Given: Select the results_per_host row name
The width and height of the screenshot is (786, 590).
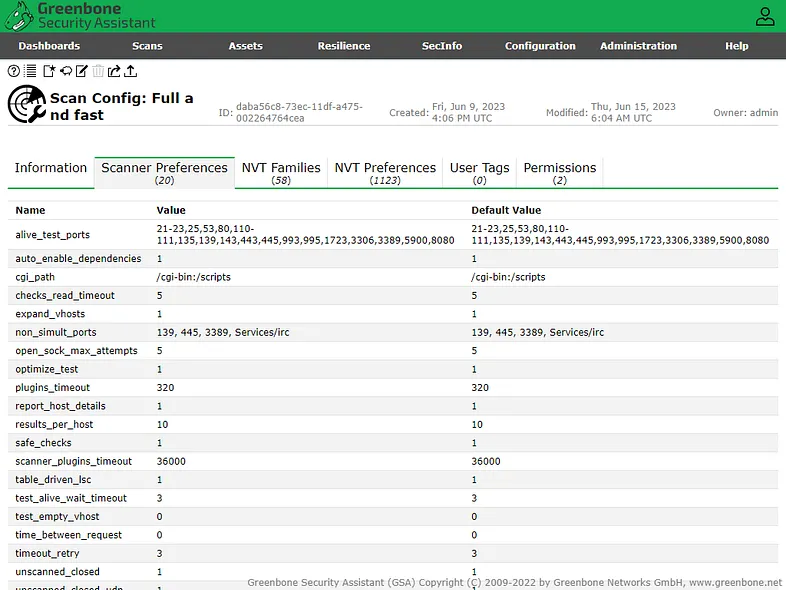Looking at the screenshot, I should click(x=54, y=425).
